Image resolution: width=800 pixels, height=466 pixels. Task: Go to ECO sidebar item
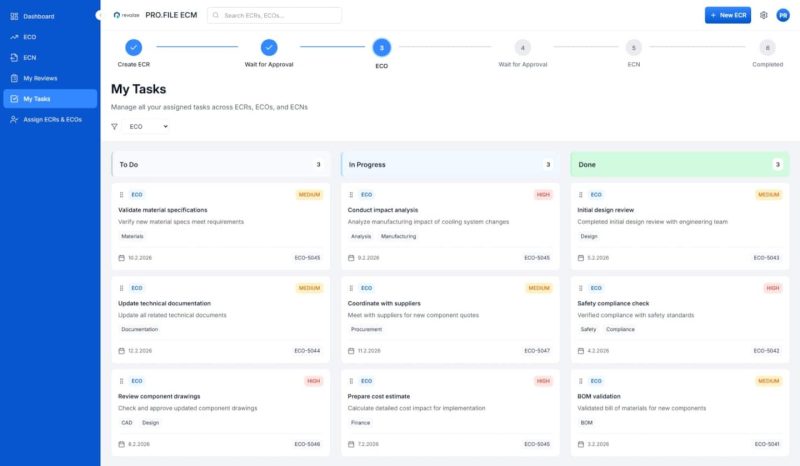50,37
